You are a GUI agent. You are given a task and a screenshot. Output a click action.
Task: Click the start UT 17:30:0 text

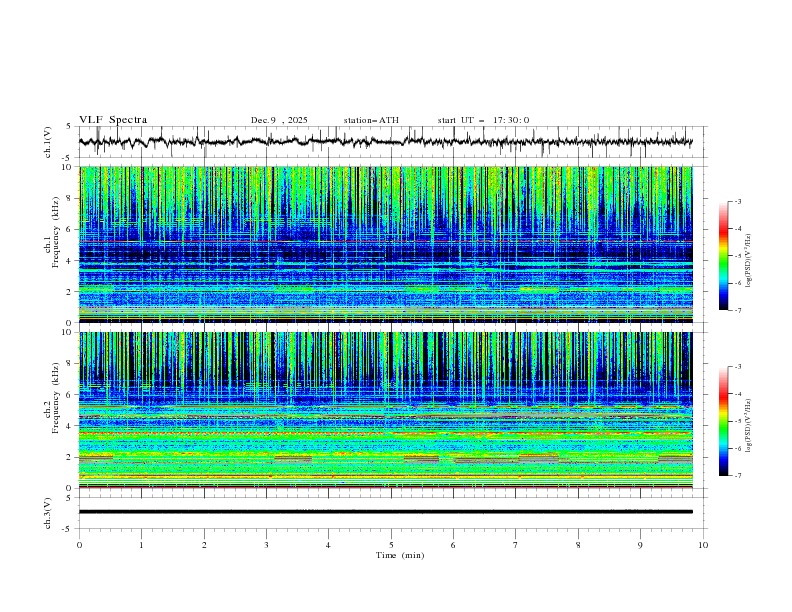click(483, 120)
